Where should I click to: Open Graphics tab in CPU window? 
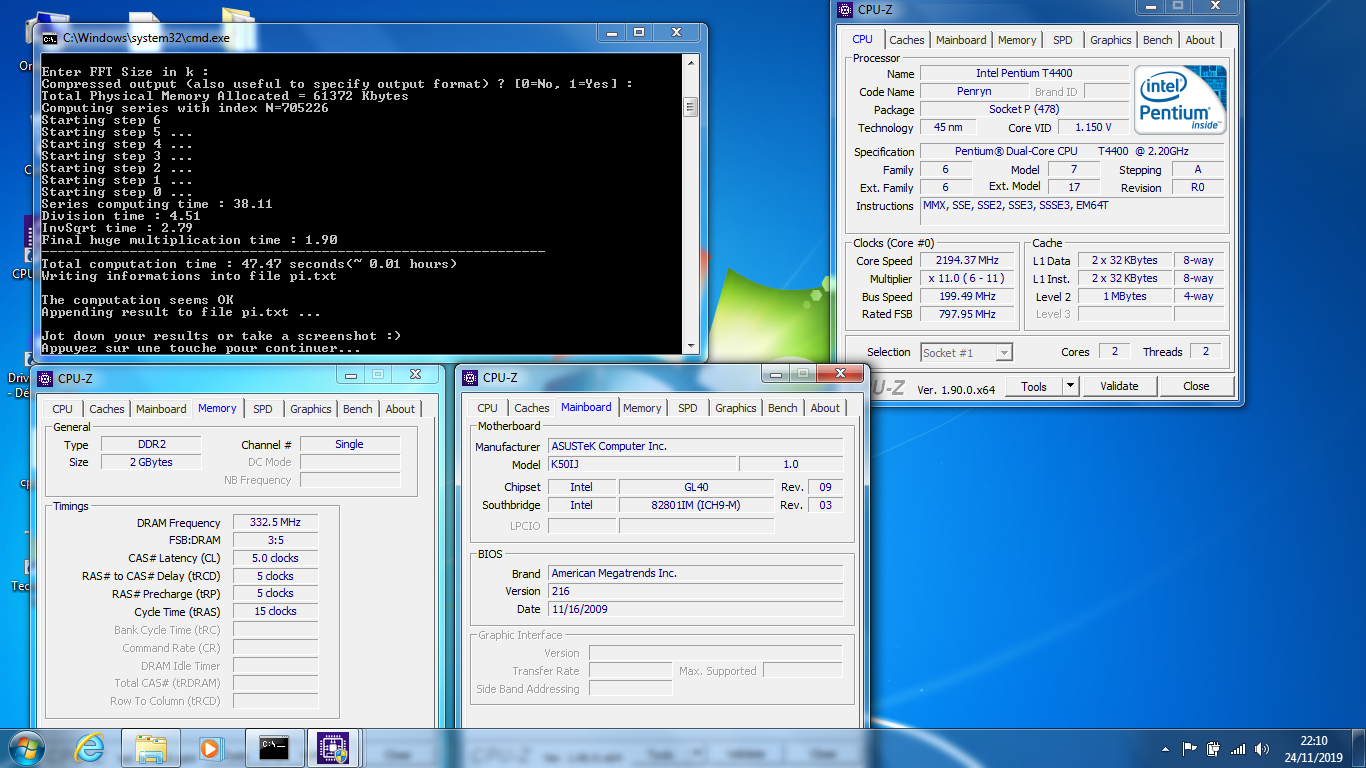1111,40
